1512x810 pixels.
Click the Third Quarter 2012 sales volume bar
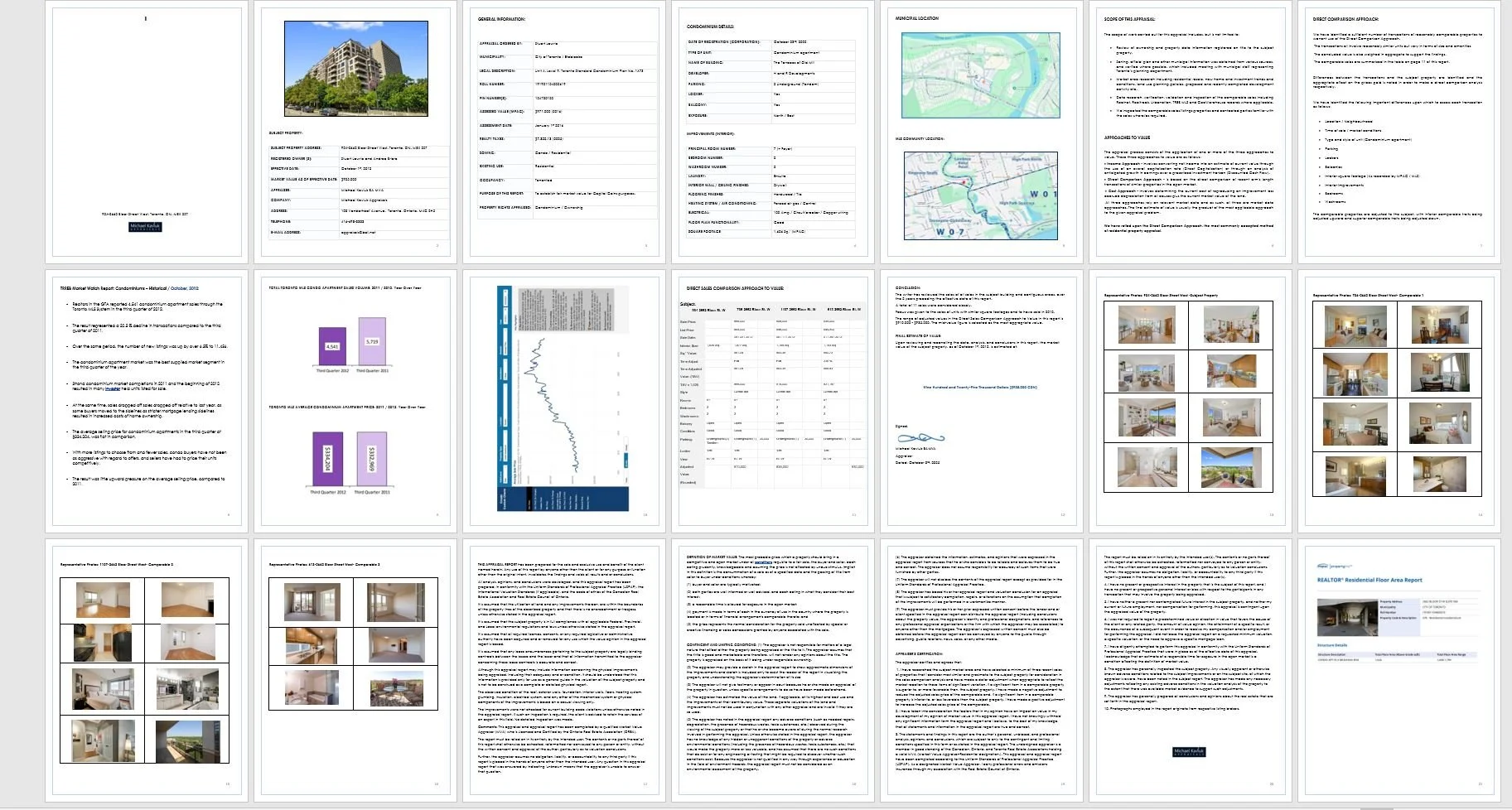[x=332, y=347]
